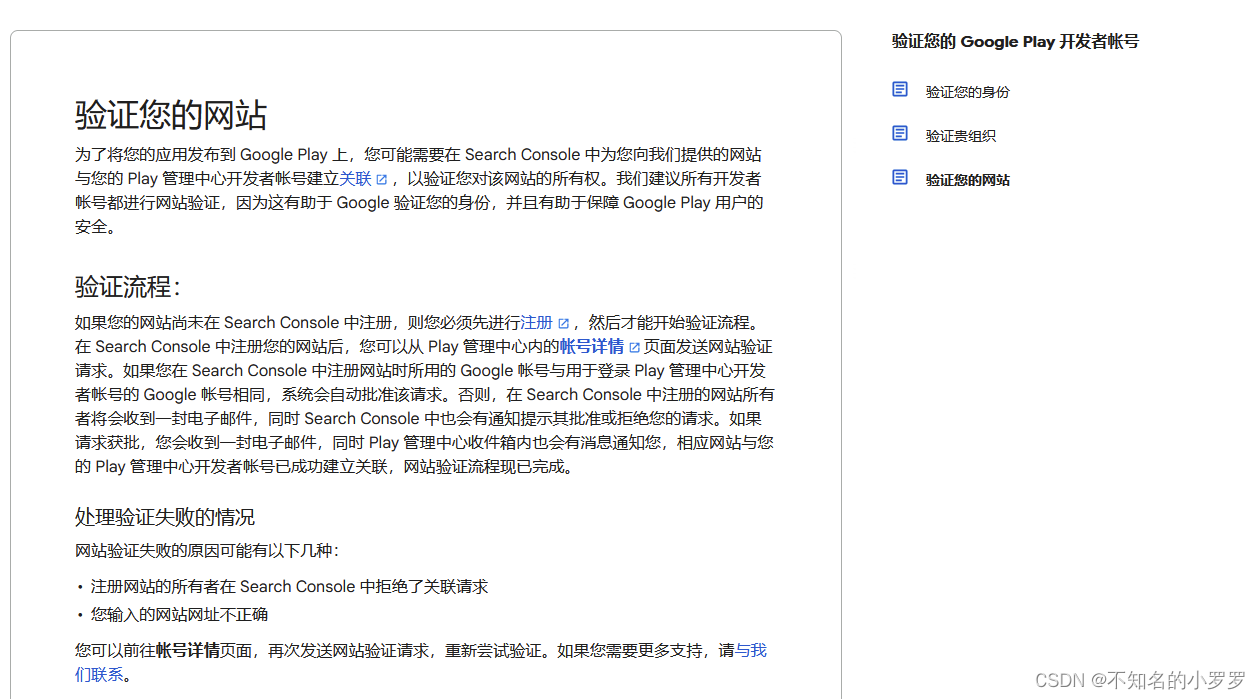Click the sidebar title 验证您的 Google Play 开发者帐号
The image size is (1260, 699).
click(1015, 42)
